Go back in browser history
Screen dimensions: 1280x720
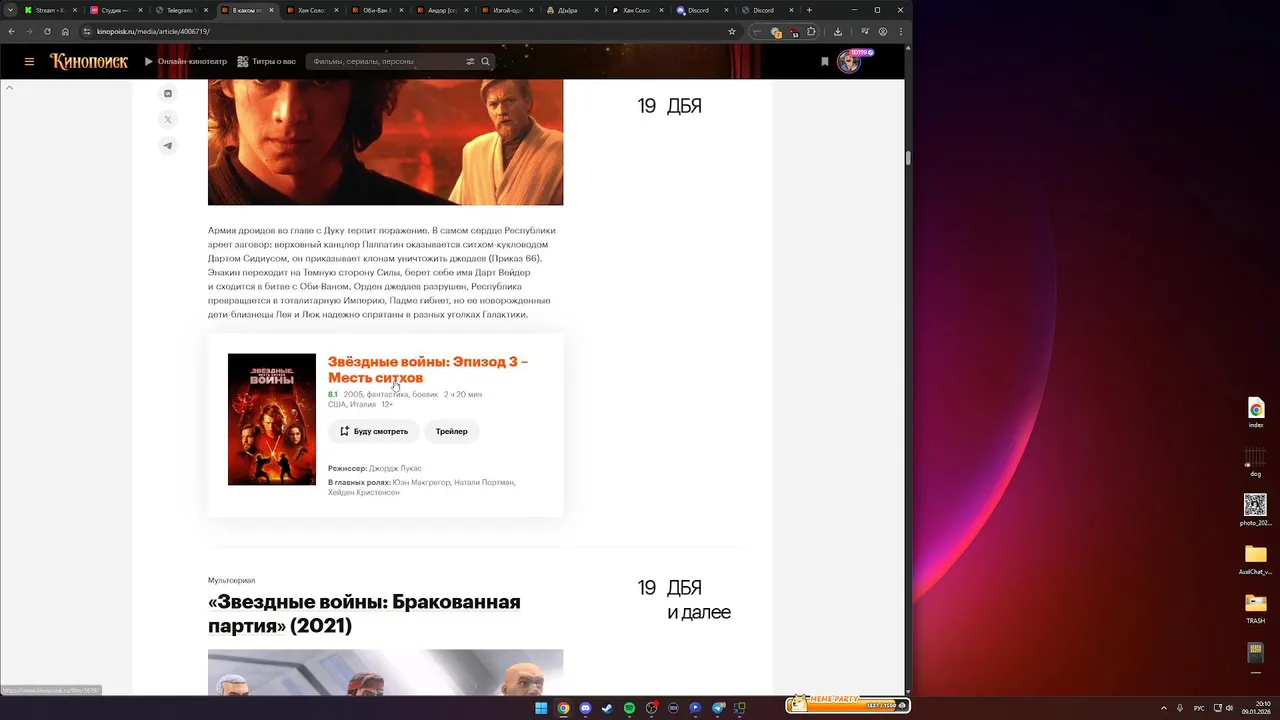(x=12, y=31)
